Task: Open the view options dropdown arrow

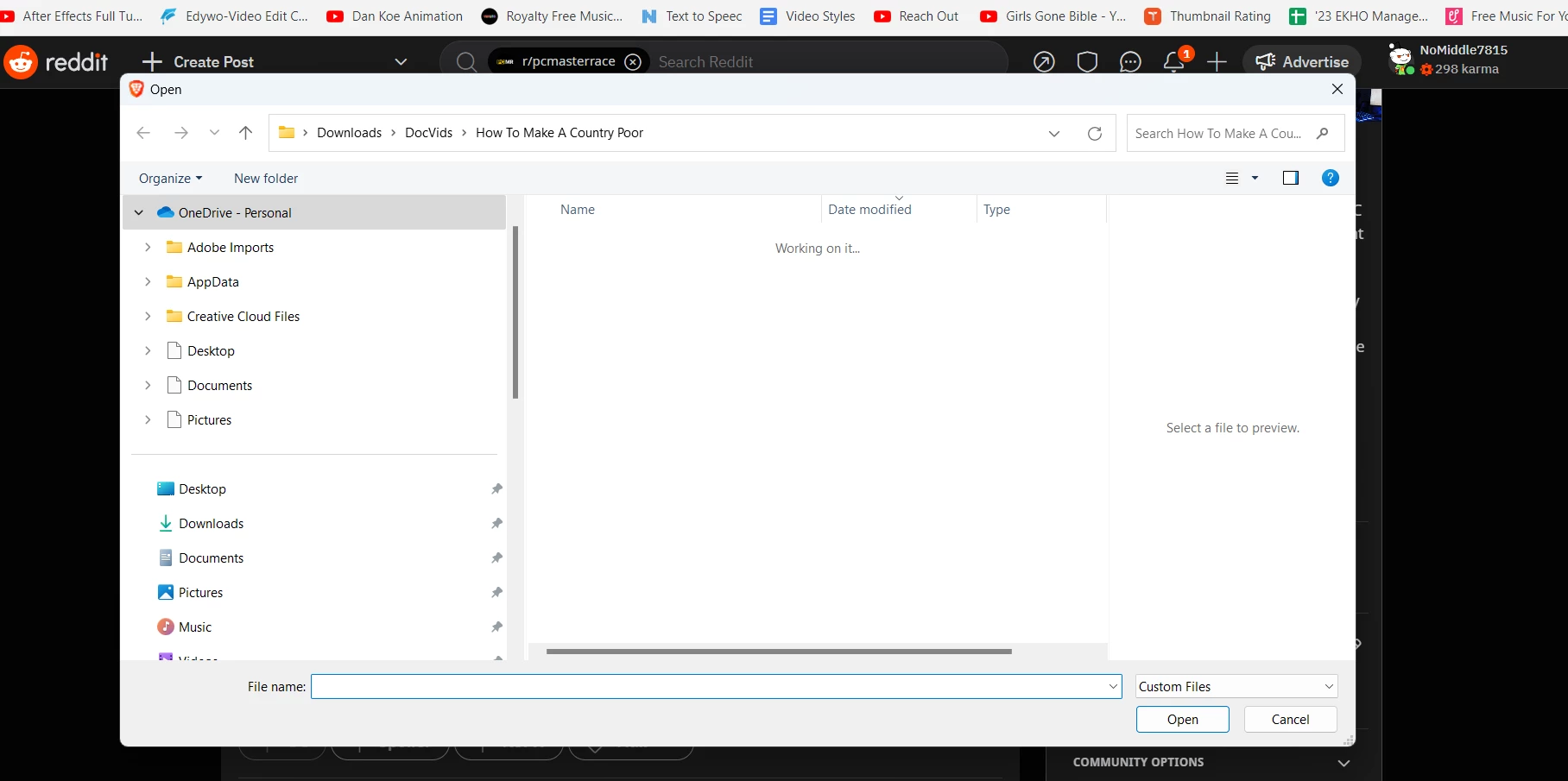Action: click(x=1255, y=179)
